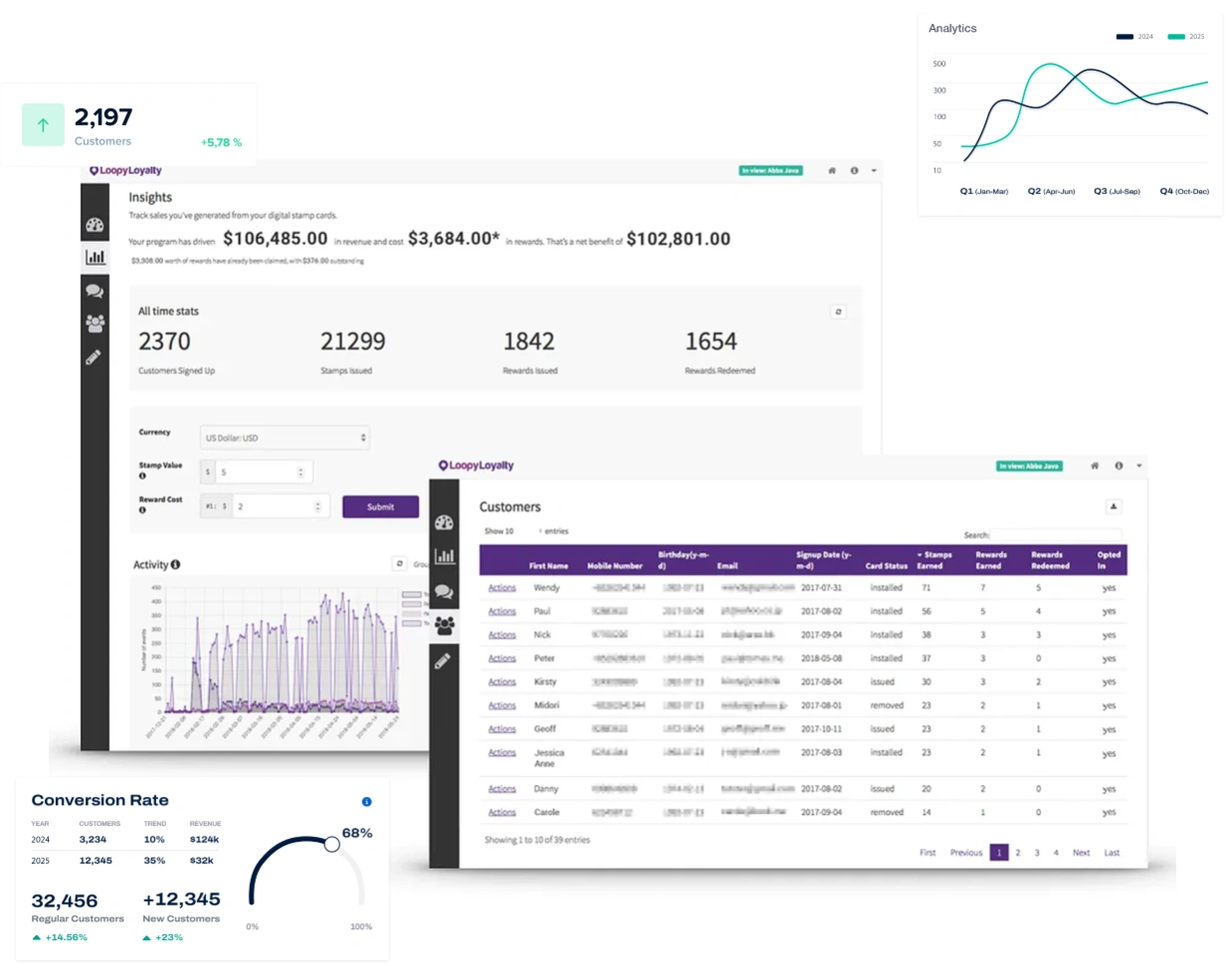
Task: Open info icon in Customers window header
Action: pyautogui.click(x=1119, y=466)
